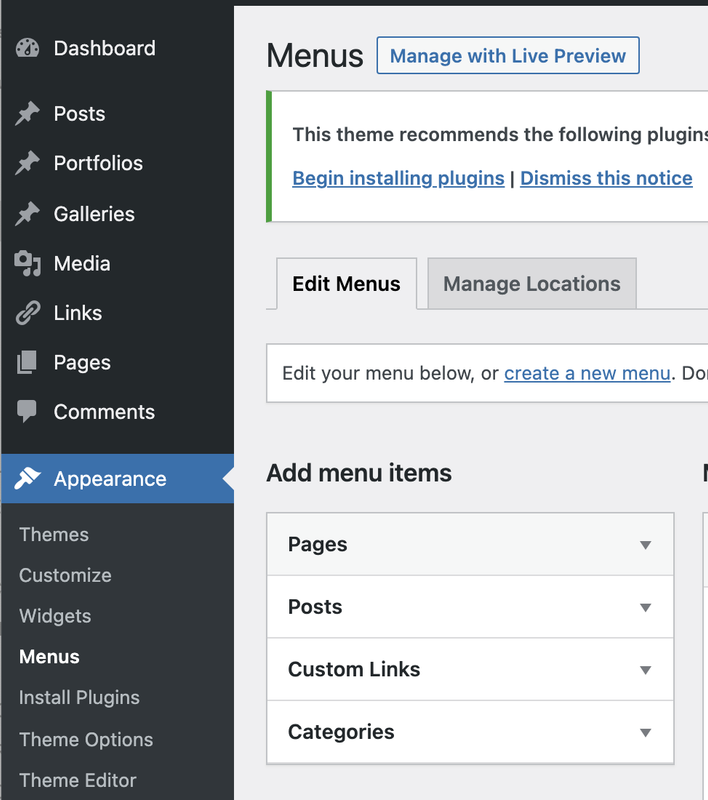Dismiss this notice link
Image resolution: width=708 pixels, height=800 pixels.
click(x=606, y=178)
